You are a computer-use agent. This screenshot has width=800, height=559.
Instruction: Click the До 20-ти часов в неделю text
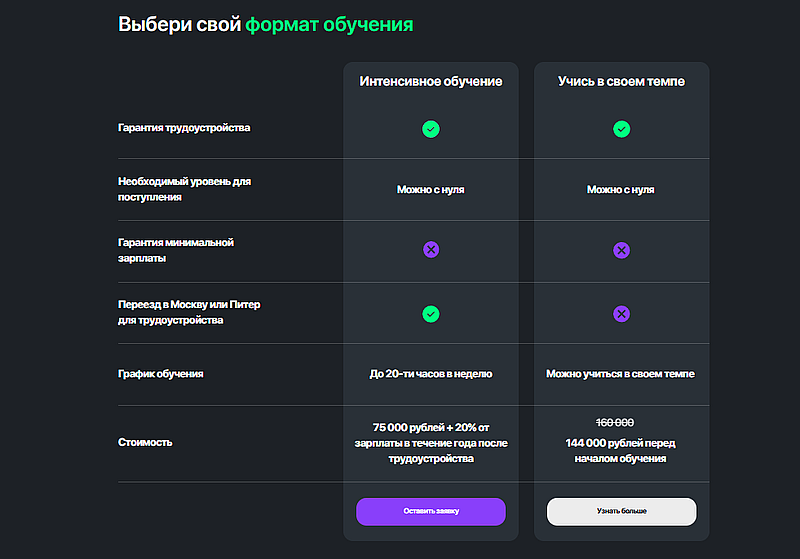tap(431, 374)
